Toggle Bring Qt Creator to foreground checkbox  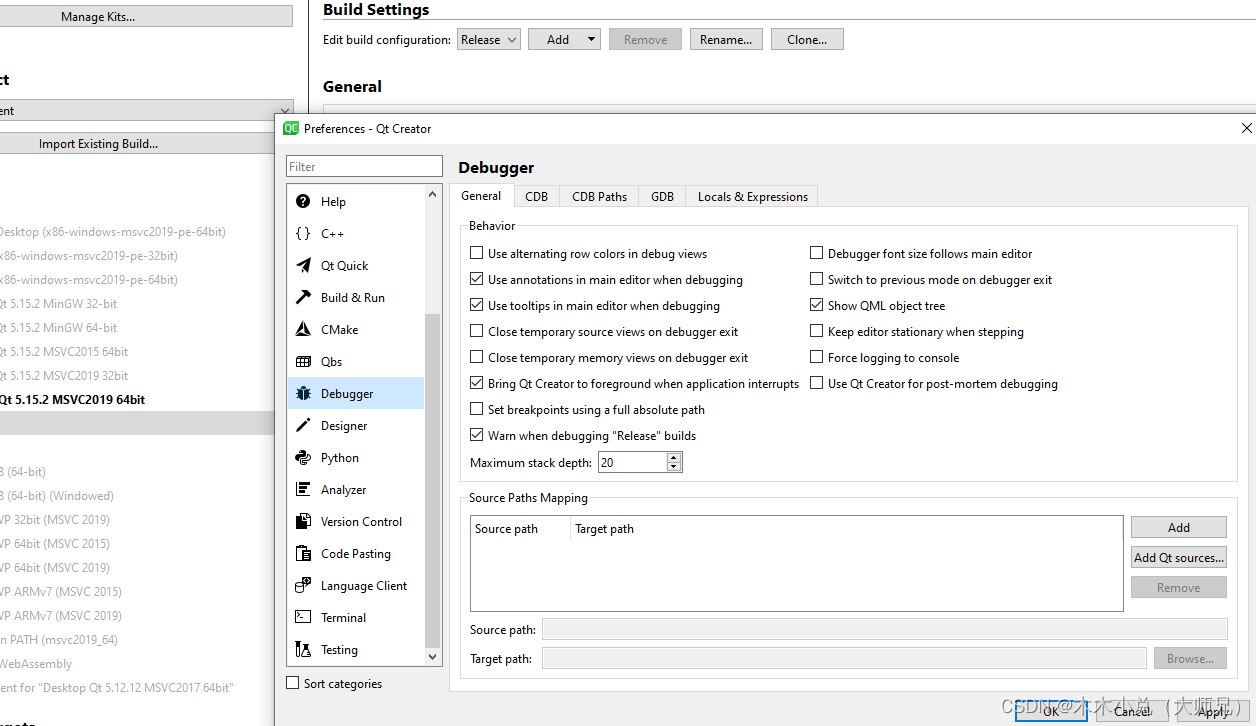coord(477,384)
